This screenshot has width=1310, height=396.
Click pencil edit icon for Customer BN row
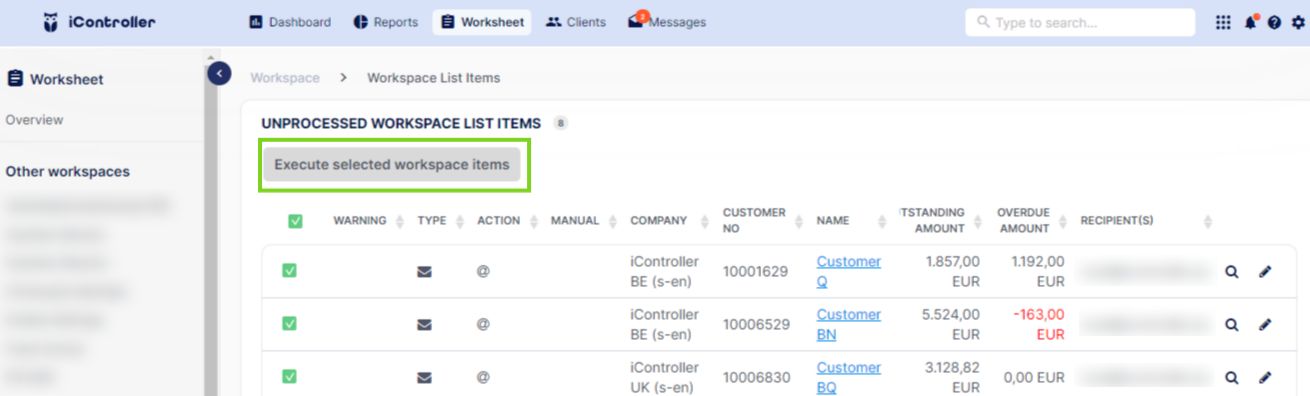click(x=1265, y=324)
